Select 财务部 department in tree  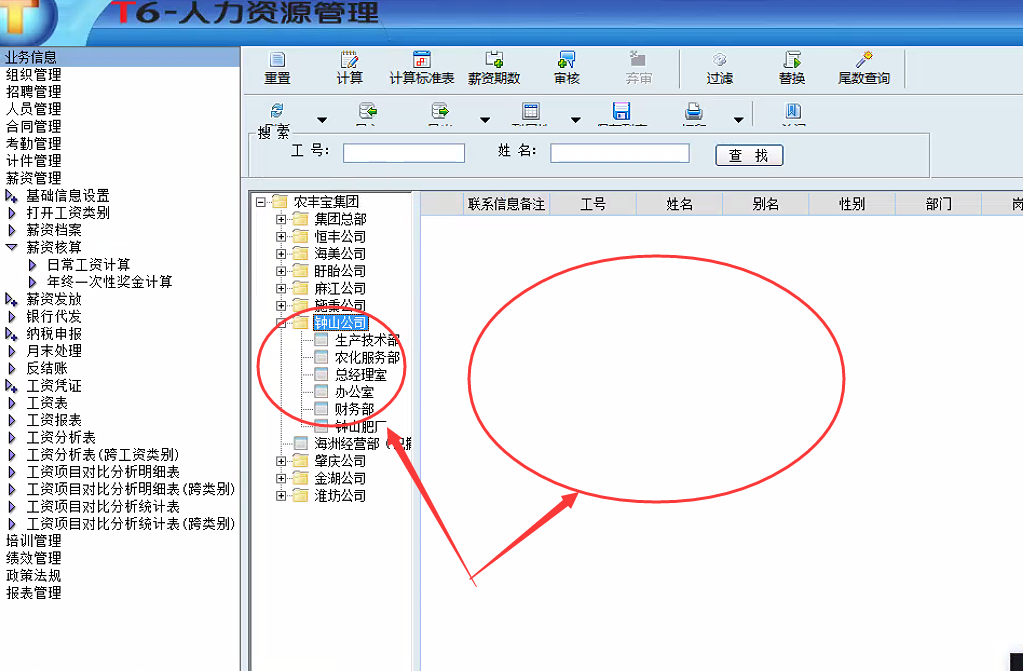(x=354, y=409)
